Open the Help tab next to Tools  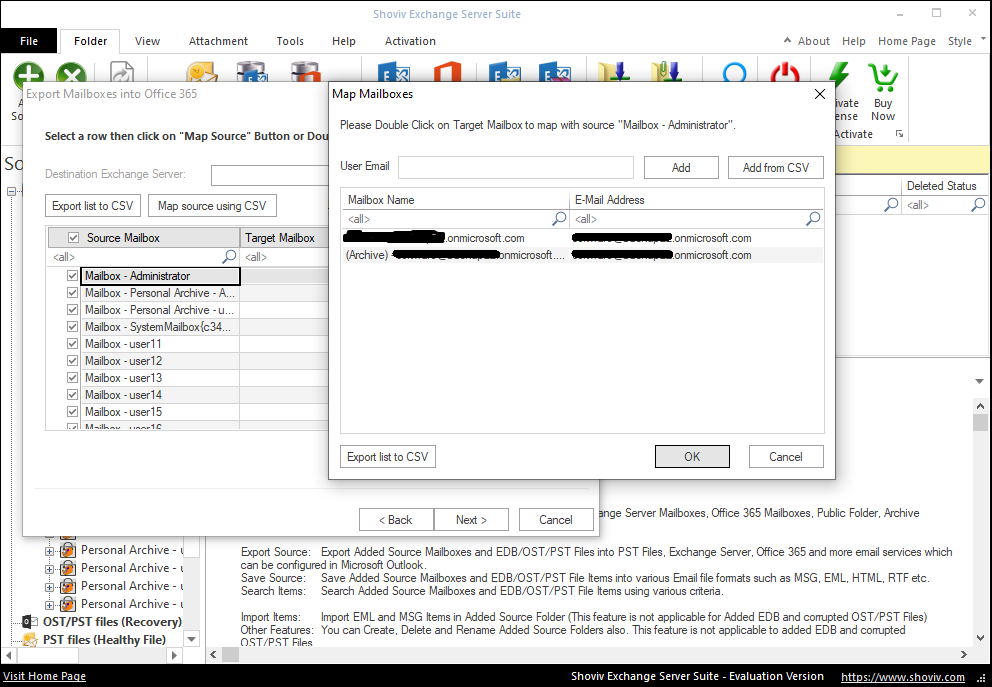[x=344, y=41]
